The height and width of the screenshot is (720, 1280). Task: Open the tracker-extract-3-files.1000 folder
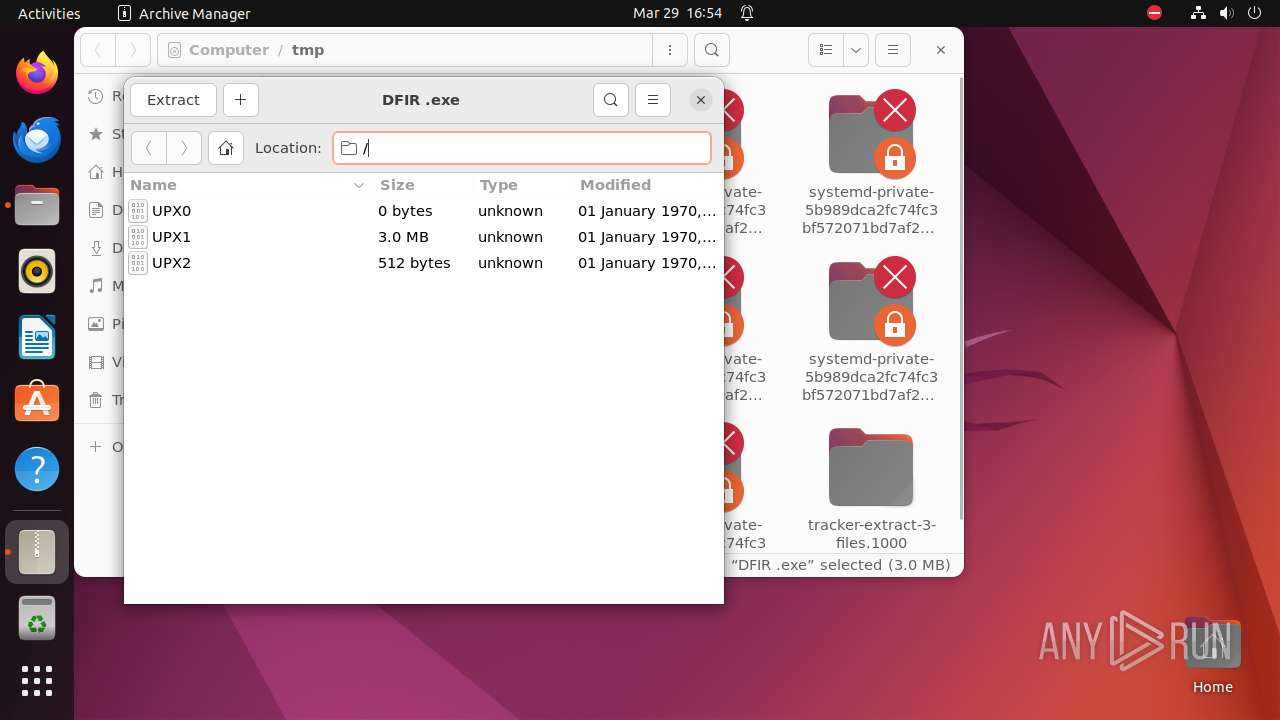point(871,489)
